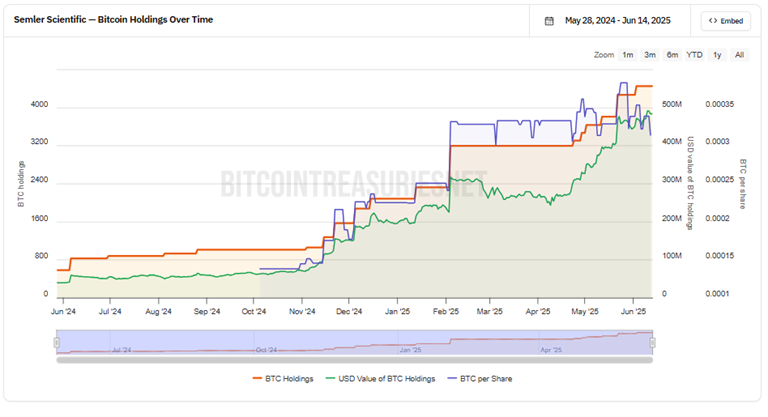The image size is (768, 417).
Task: Show All data with zoom button
Action: (x=739, y=55)
